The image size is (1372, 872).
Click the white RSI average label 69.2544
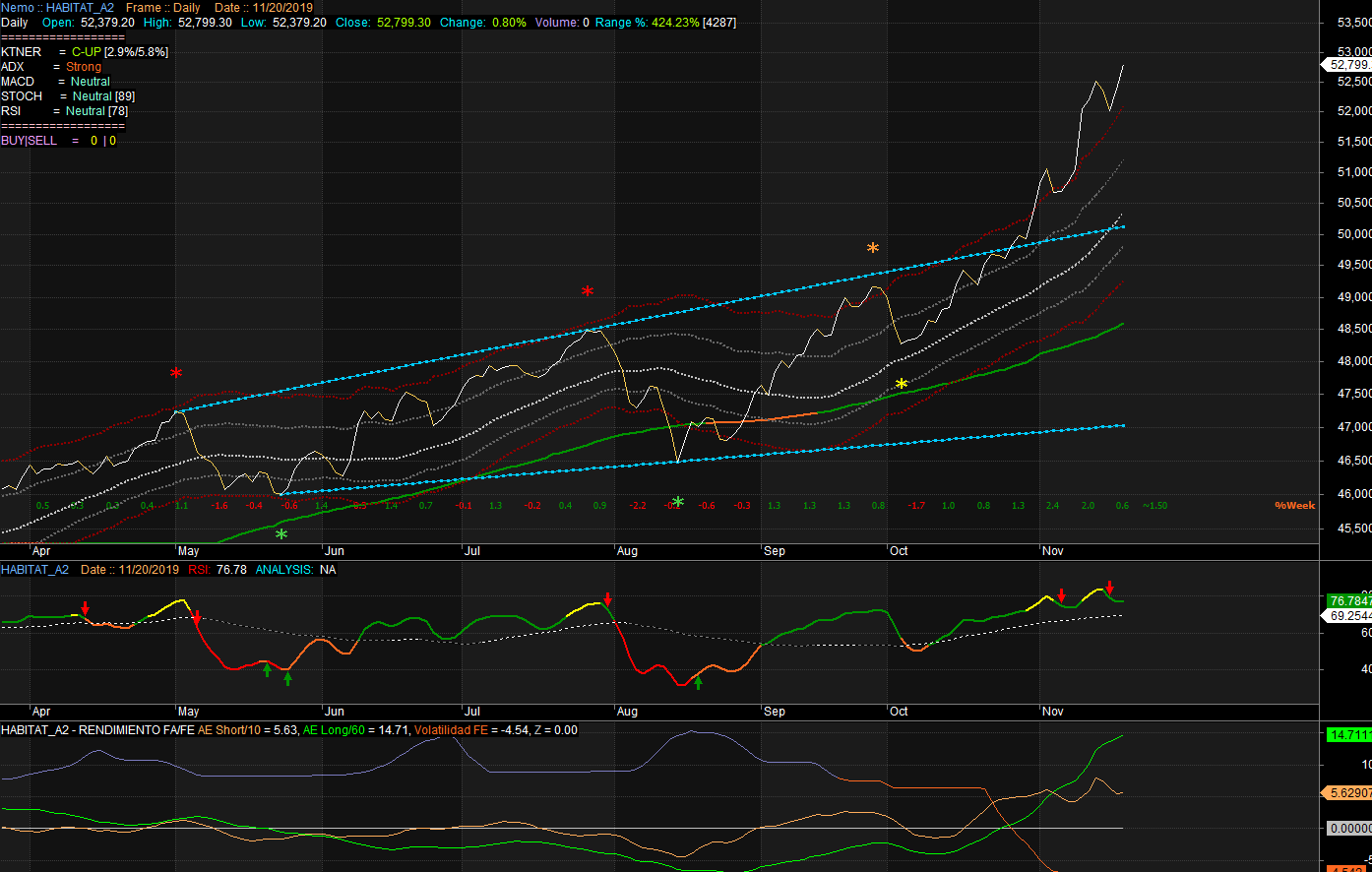(x=1349, y=615)
